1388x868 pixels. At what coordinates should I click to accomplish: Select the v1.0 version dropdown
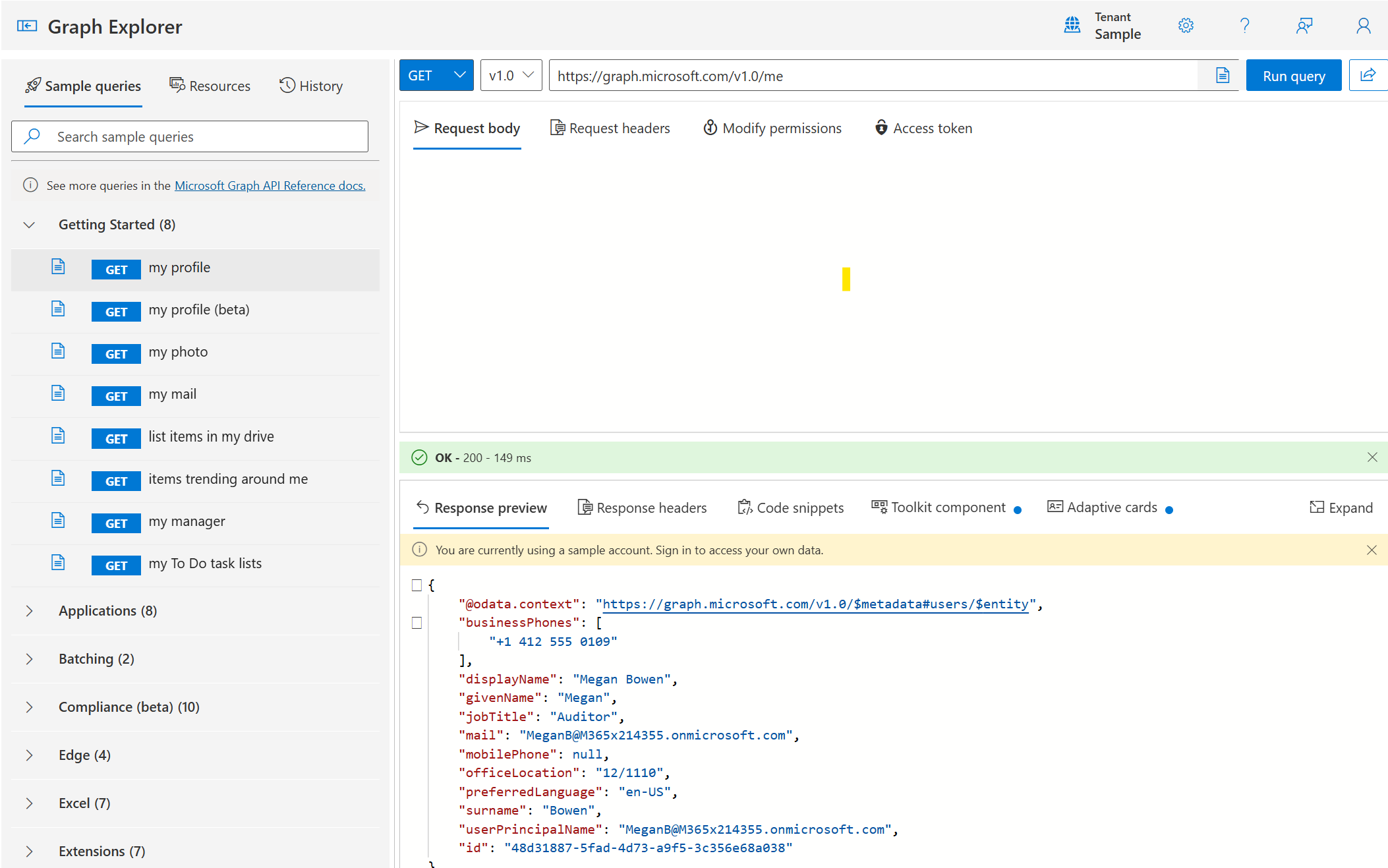pyautogui.click(x=511, y=76)
